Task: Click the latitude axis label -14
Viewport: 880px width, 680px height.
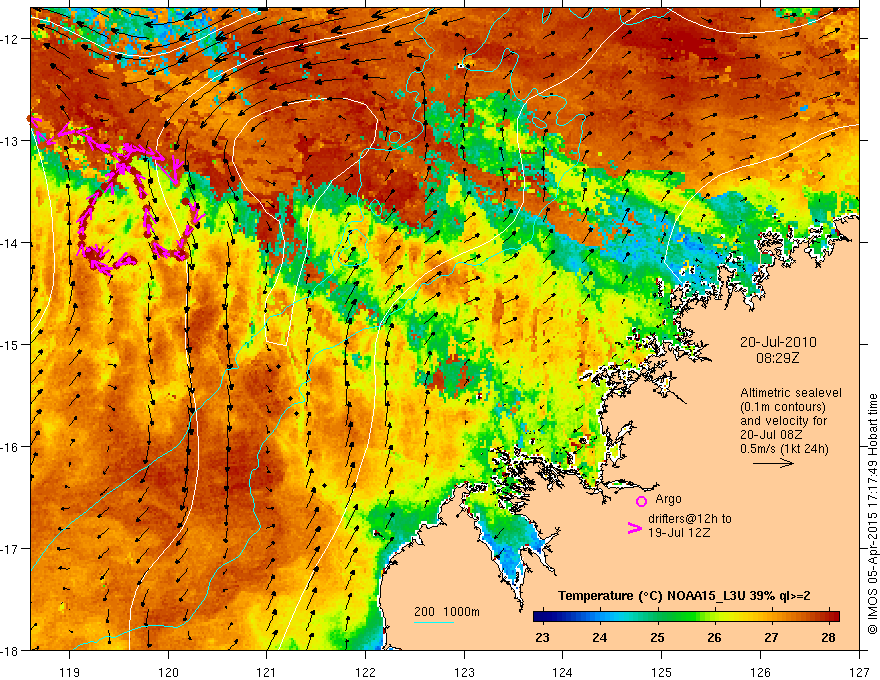Action: pos(10,243)
